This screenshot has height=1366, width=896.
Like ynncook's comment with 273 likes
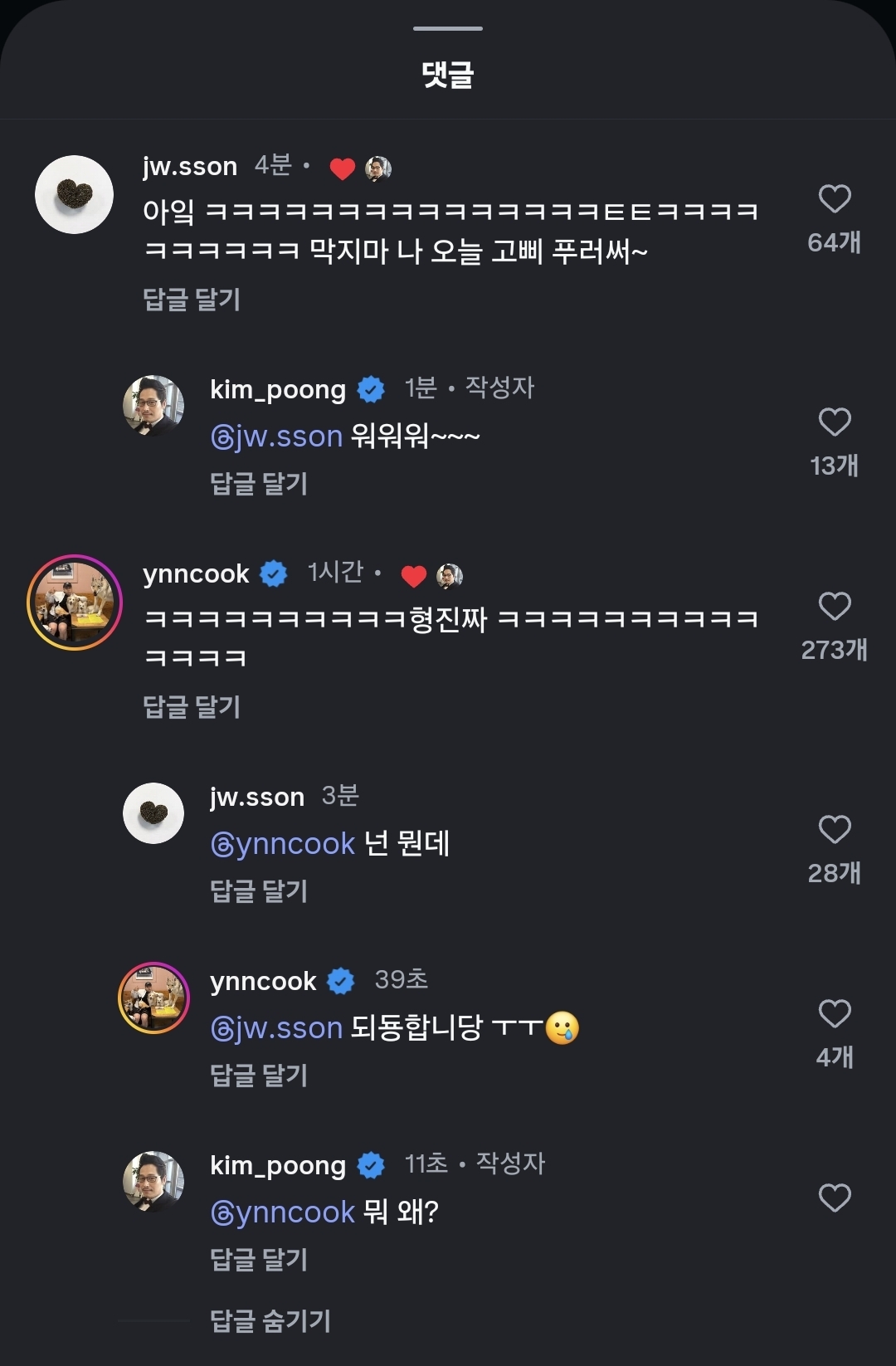(x=834, y=607)
